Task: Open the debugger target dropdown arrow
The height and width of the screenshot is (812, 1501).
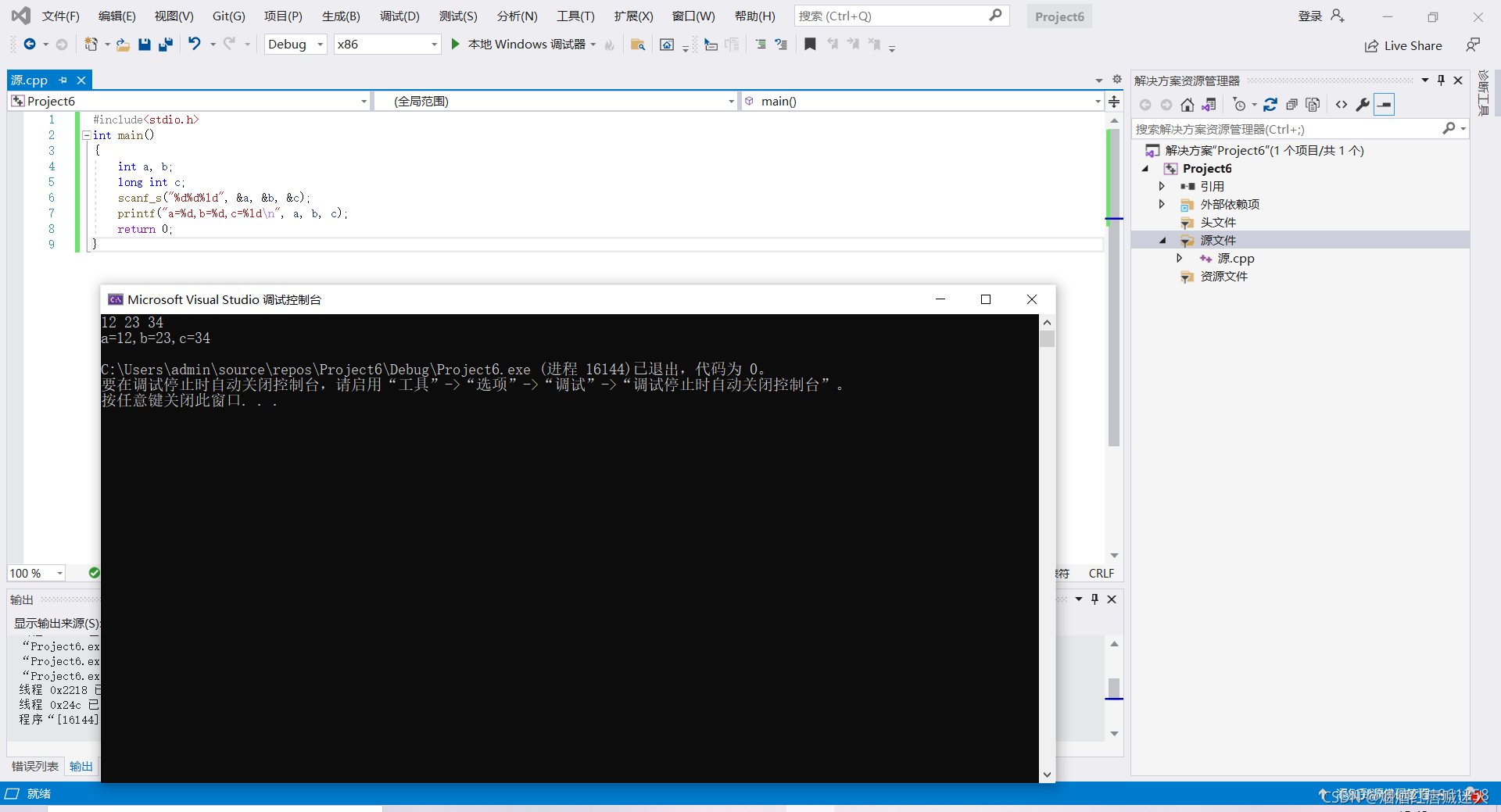Action: (593, 45)
